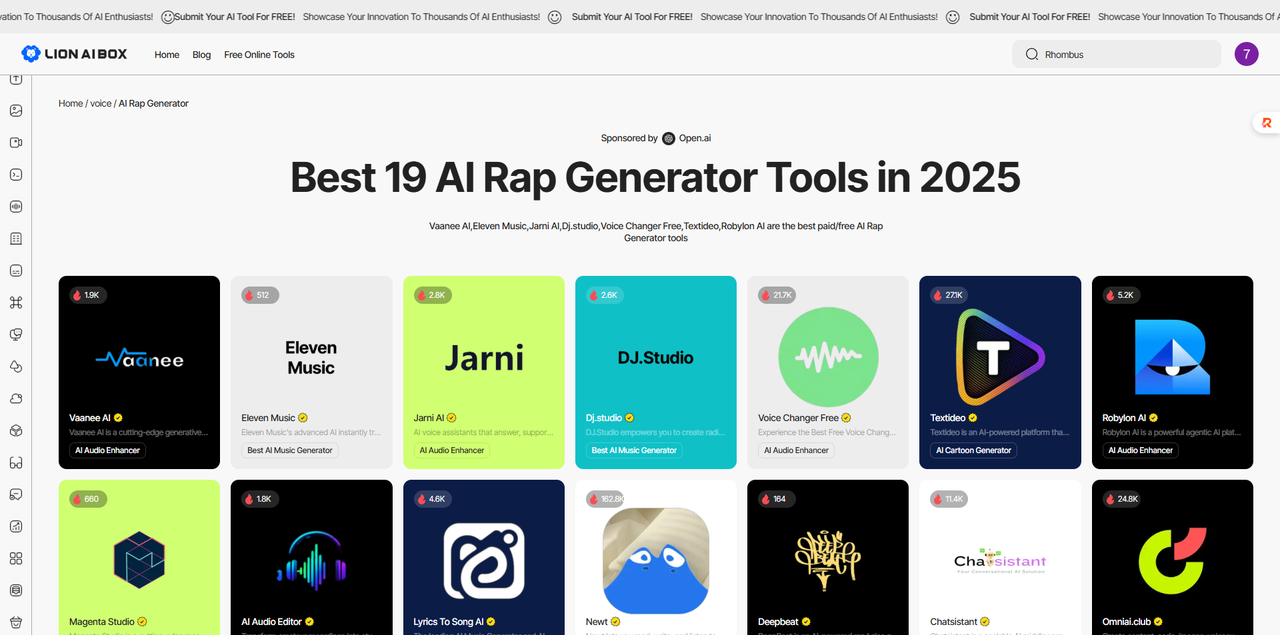Click the 'Best 19 AI Rap Generator Tools in 2025' heading
The height and width of the screenshot is (635, 1280).
(x=655, y=177)
